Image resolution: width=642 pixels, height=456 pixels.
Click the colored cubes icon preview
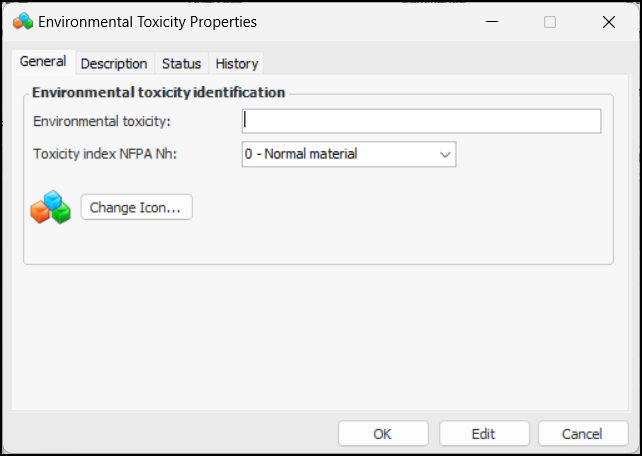pyautogui.click(x=50, y=207)
